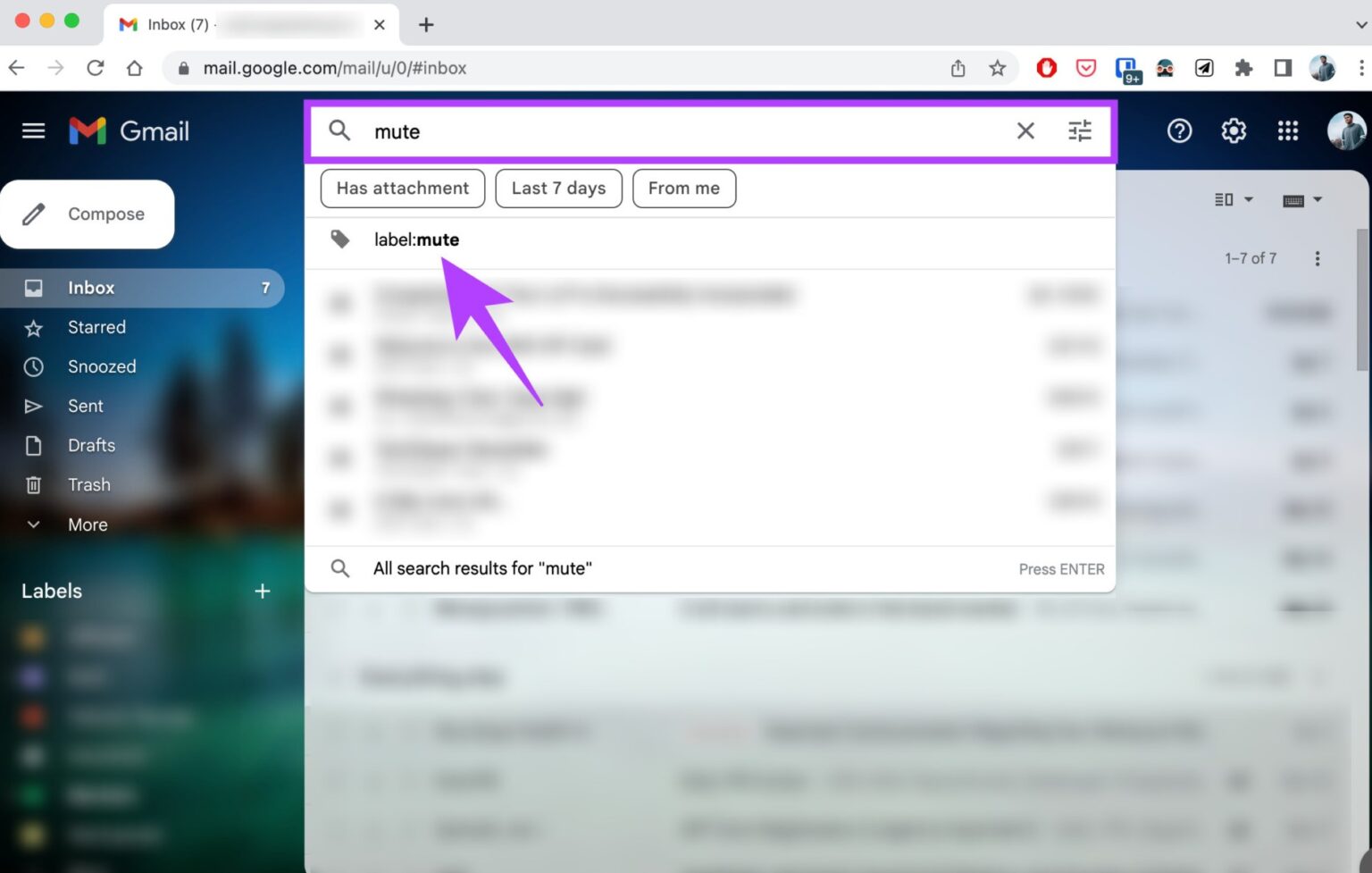Open the Trash folder
Viewport: 1372px width, 873px height.
(x=89, y=484)
